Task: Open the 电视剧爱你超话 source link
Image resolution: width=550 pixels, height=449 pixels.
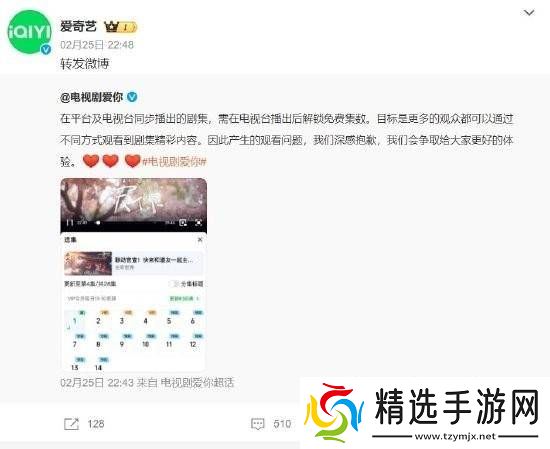Action: [197, 382]
